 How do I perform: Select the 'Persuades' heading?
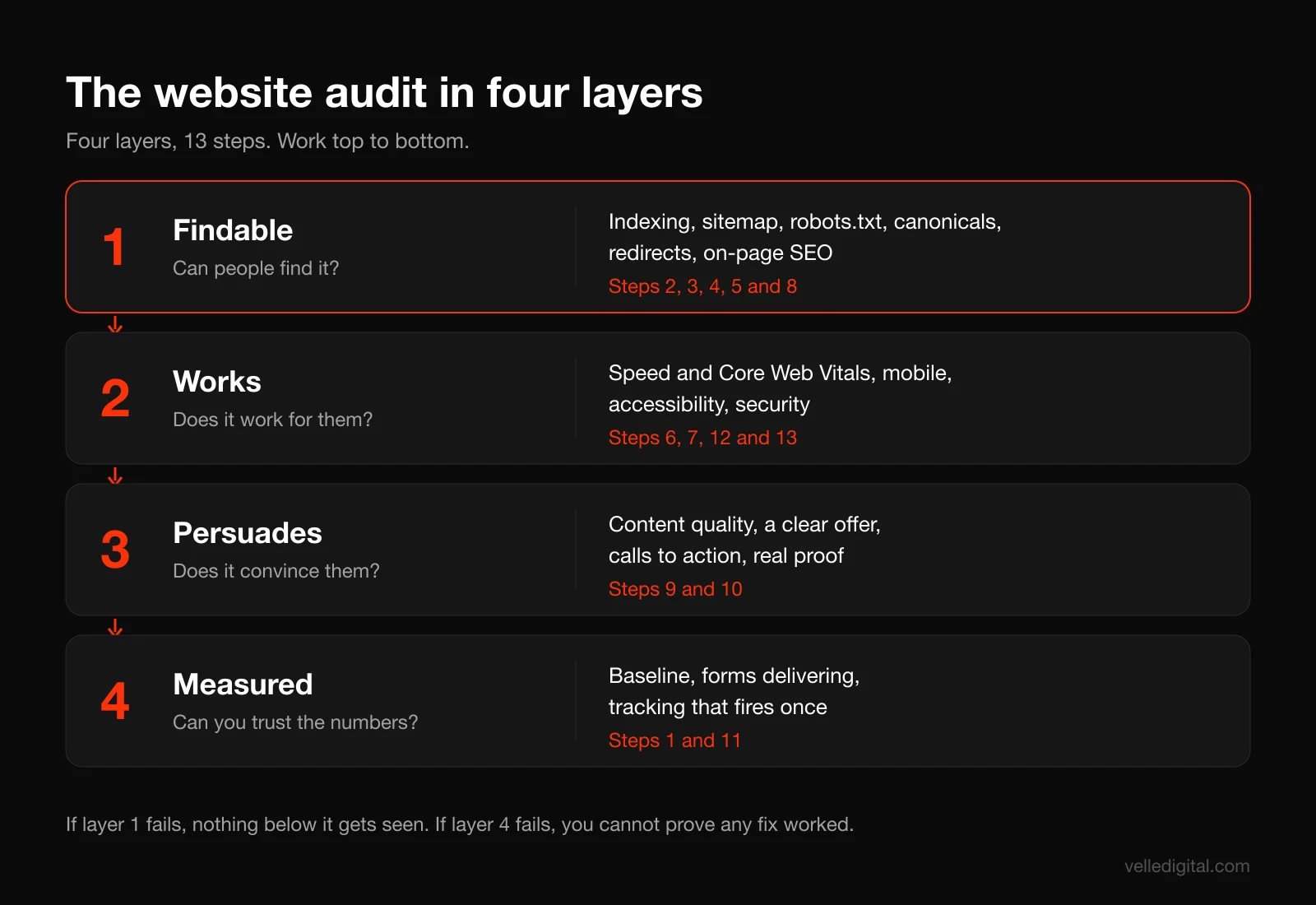pyautogui.click(x=248, y=533)
